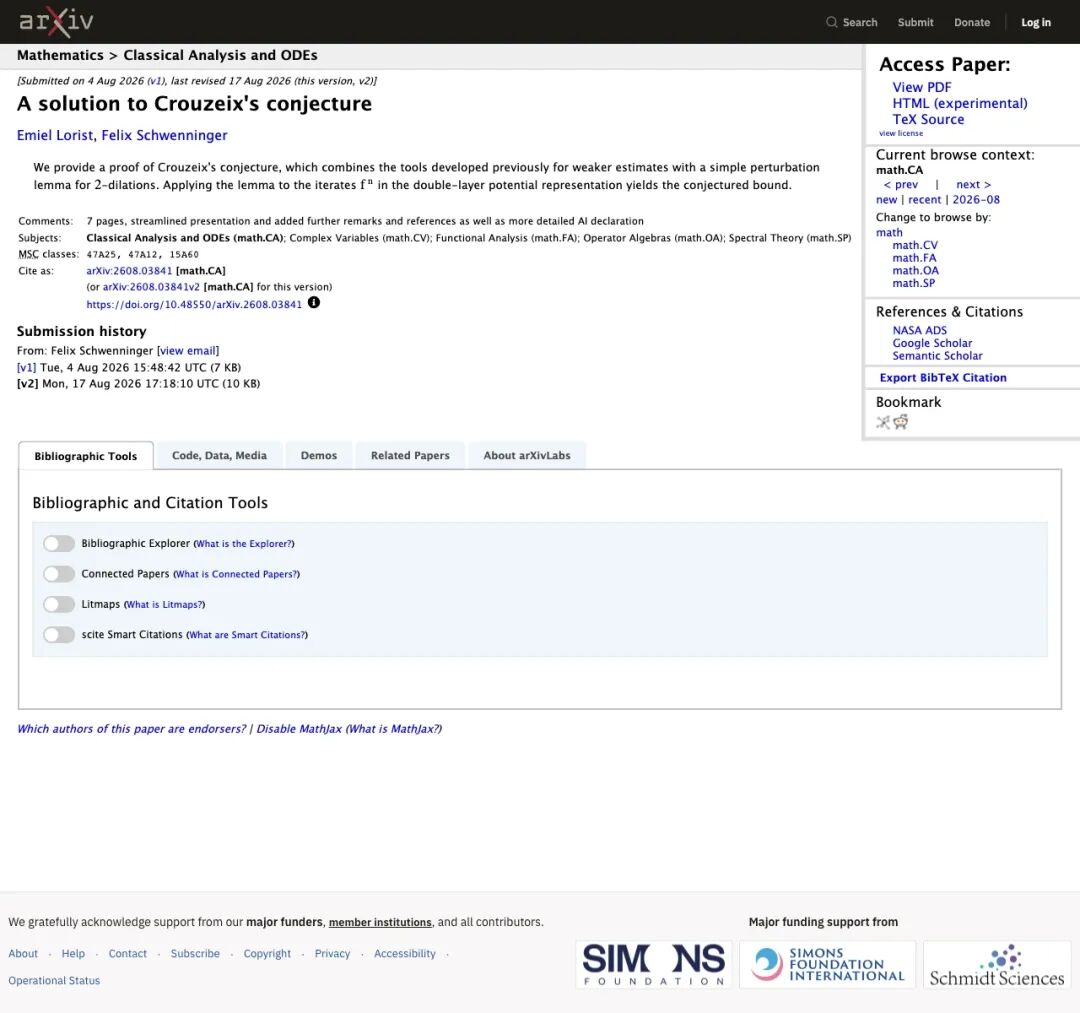The height and width of the screenshot is (1013, 1080).
Task: Open the Operational Status link
Action: tap(54, 981)
